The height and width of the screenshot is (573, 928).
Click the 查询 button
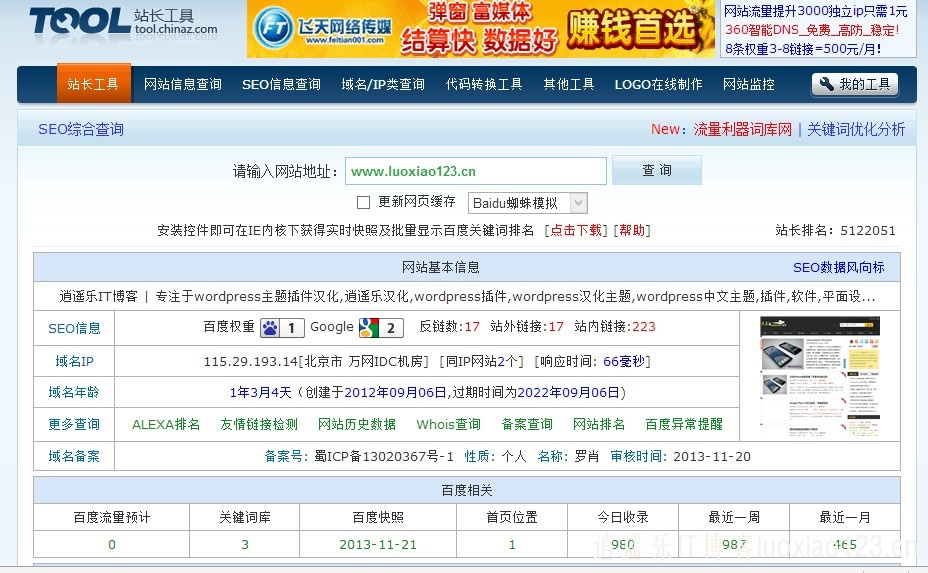[x=657, y=170]
